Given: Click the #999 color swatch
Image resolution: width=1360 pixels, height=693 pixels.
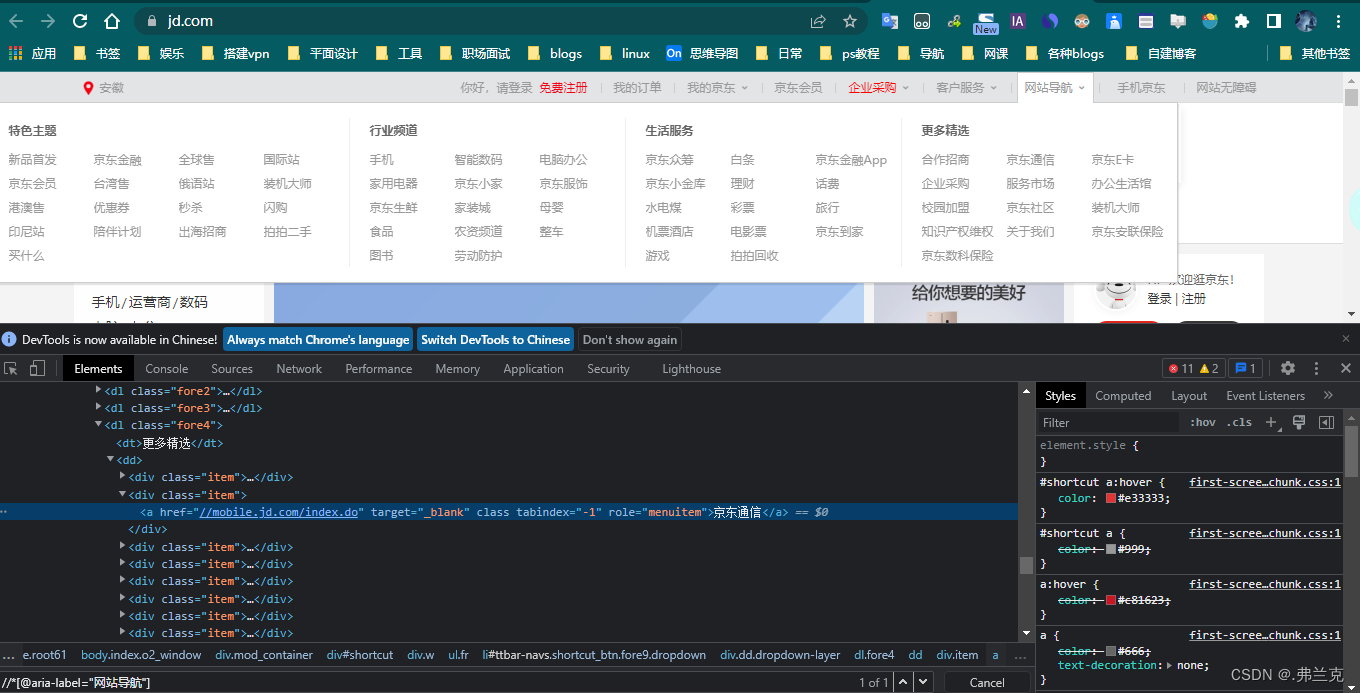Looking at the screenshot, I should [x=1110, y=549].
